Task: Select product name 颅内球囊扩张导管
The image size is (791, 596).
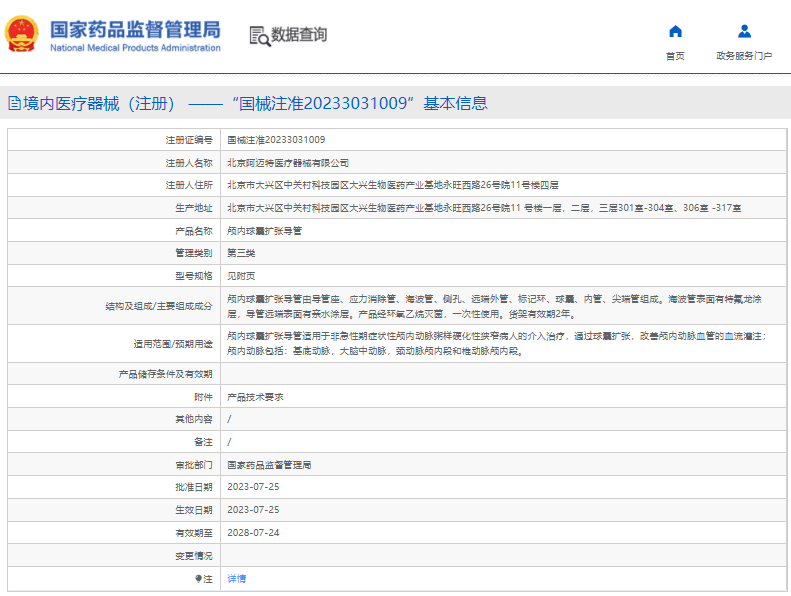Action: [x=264, y=231]
